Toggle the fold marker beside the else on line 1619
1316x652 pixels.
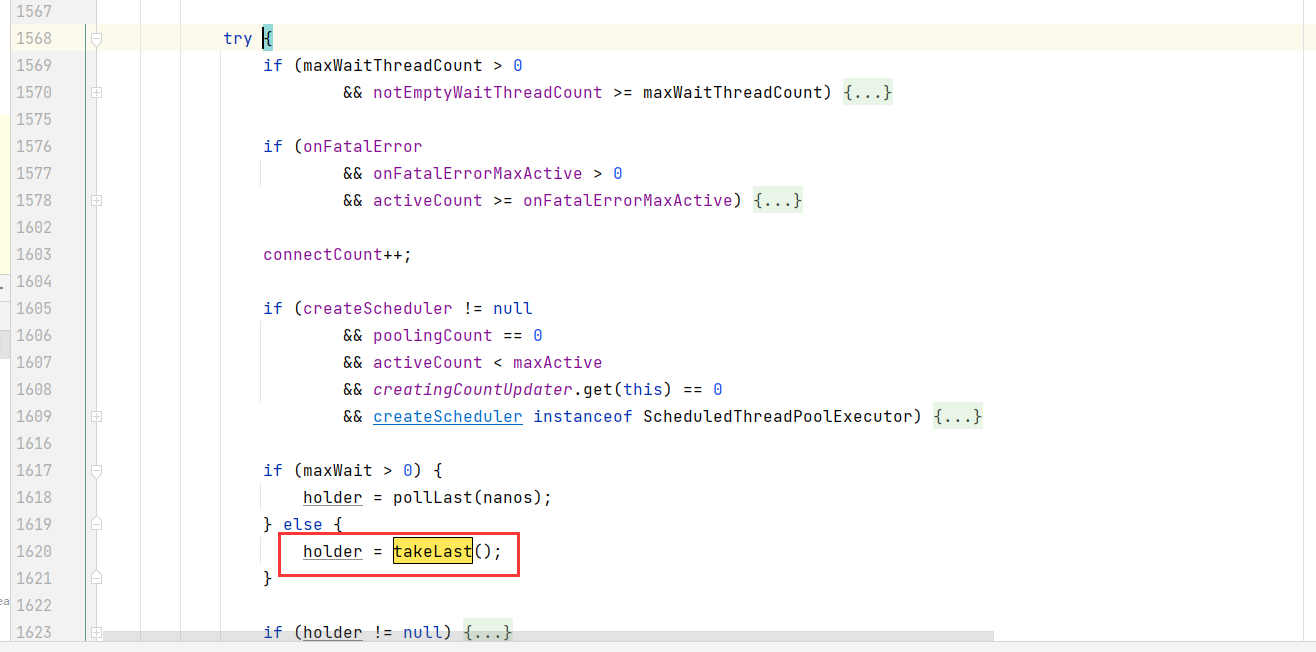96,525
